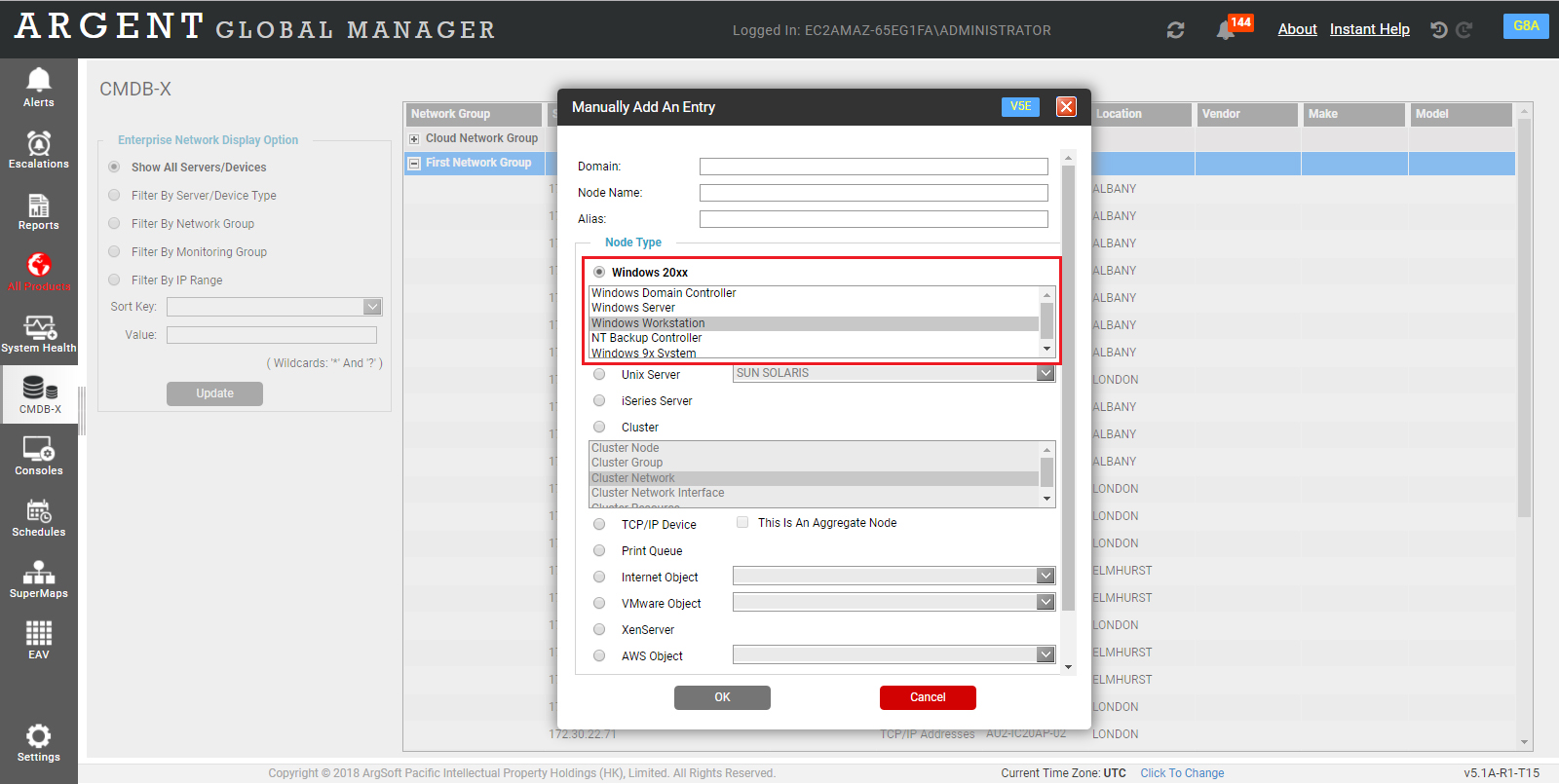Expand the Cloud Network Group tree node

(x=414, y=139)
